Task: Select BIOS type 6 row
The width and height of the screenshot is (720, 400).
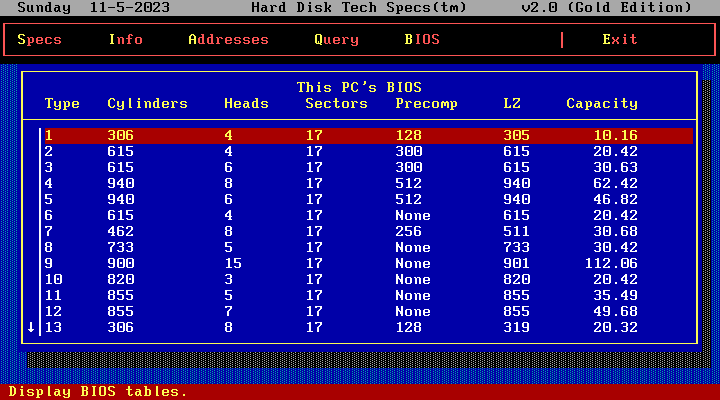Action: (369, 215)
